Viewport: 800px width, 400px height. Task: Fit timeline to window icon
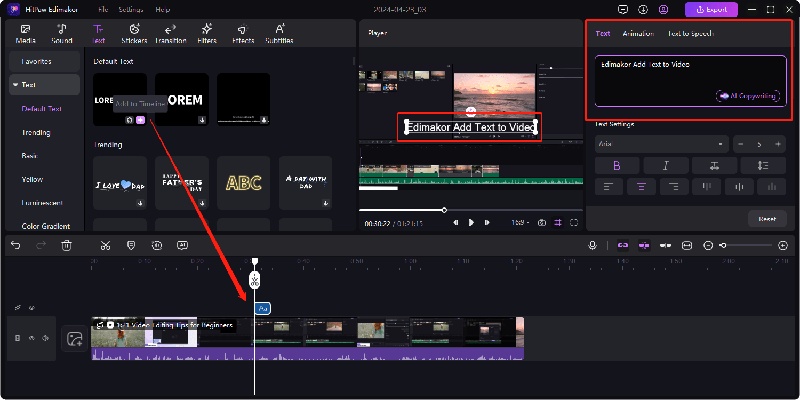(x=687, y=245)
